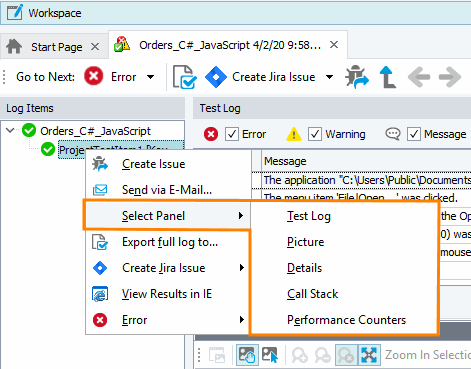Click the bug icon beside Create Issue menu item

point(100,164)
